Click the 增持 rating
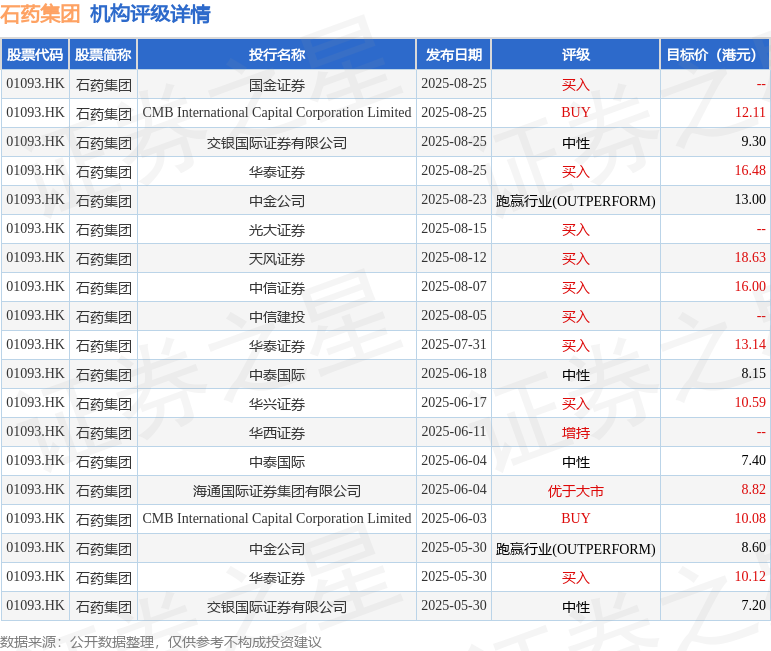This screenshot has width=771, height=651. [x=576, y=433]
